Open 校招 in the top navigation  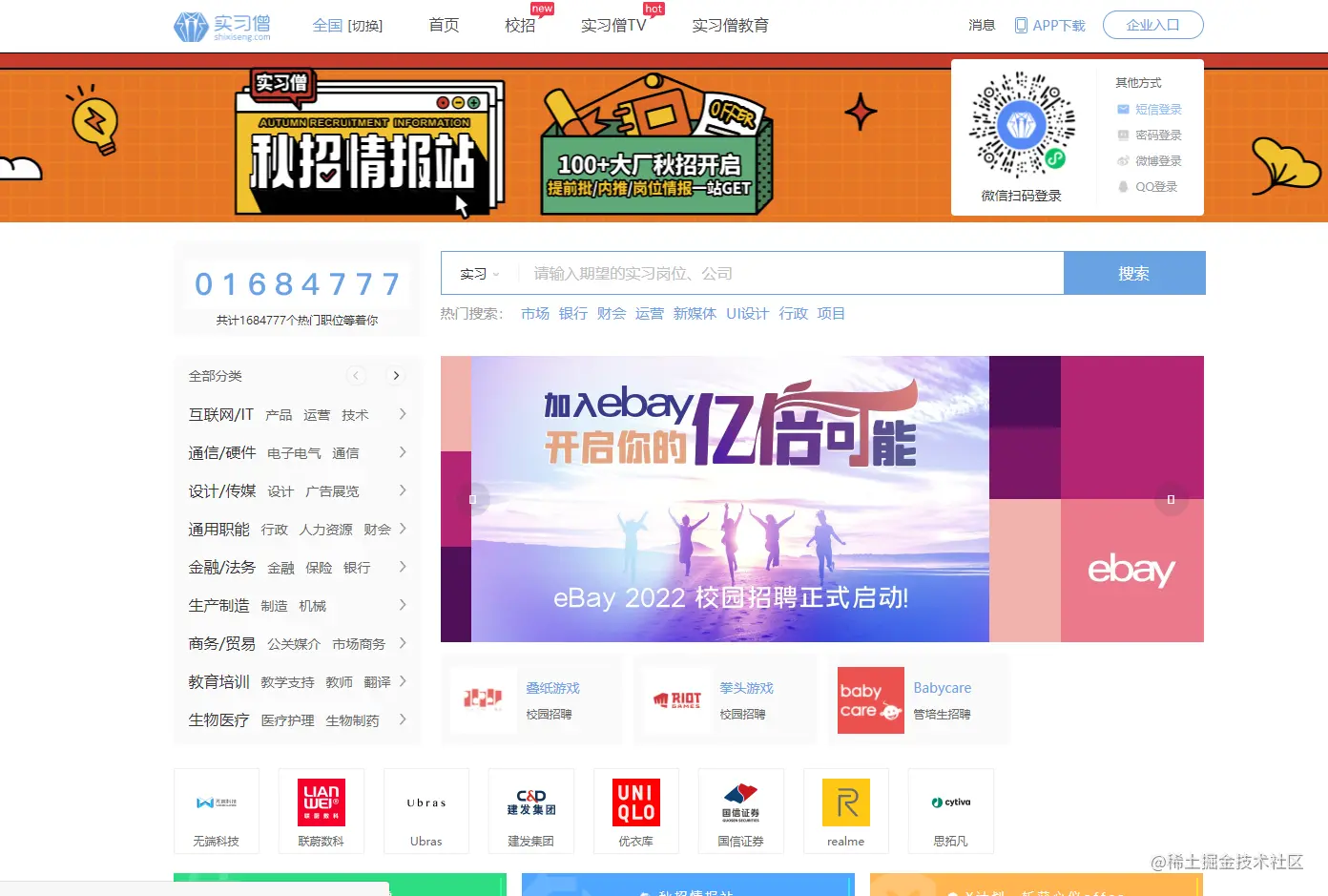coord(520,26)
